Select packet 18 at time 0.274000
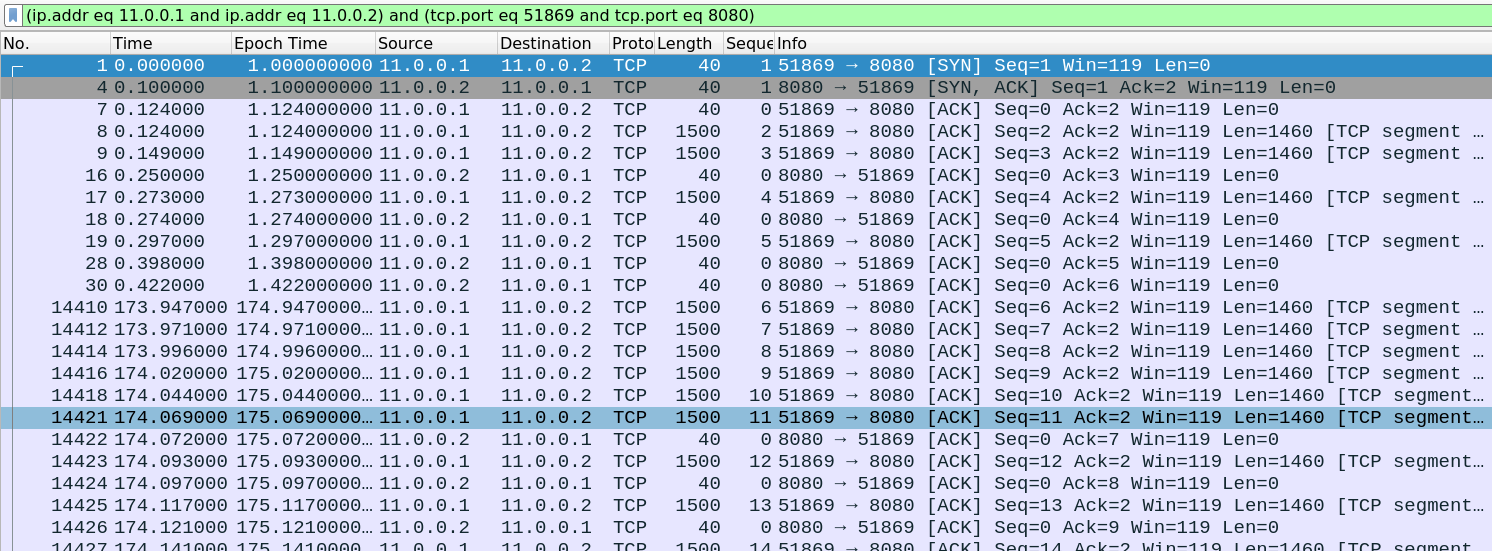 (x=746, y=219)
